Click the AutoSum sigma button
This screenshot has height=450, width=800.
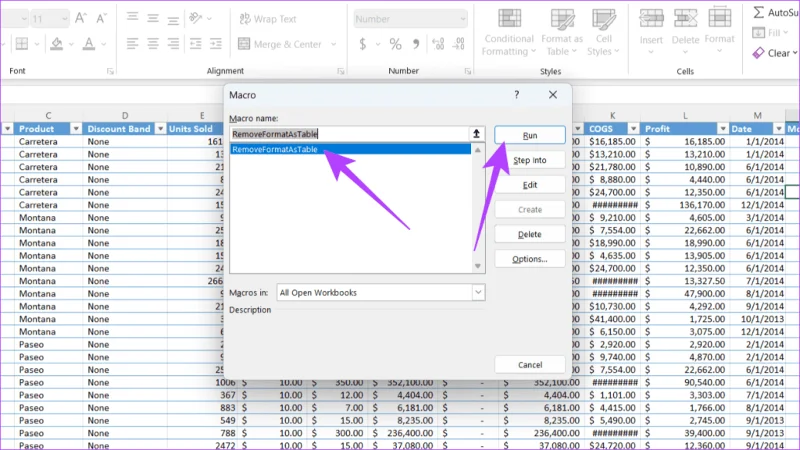point(775,12)
